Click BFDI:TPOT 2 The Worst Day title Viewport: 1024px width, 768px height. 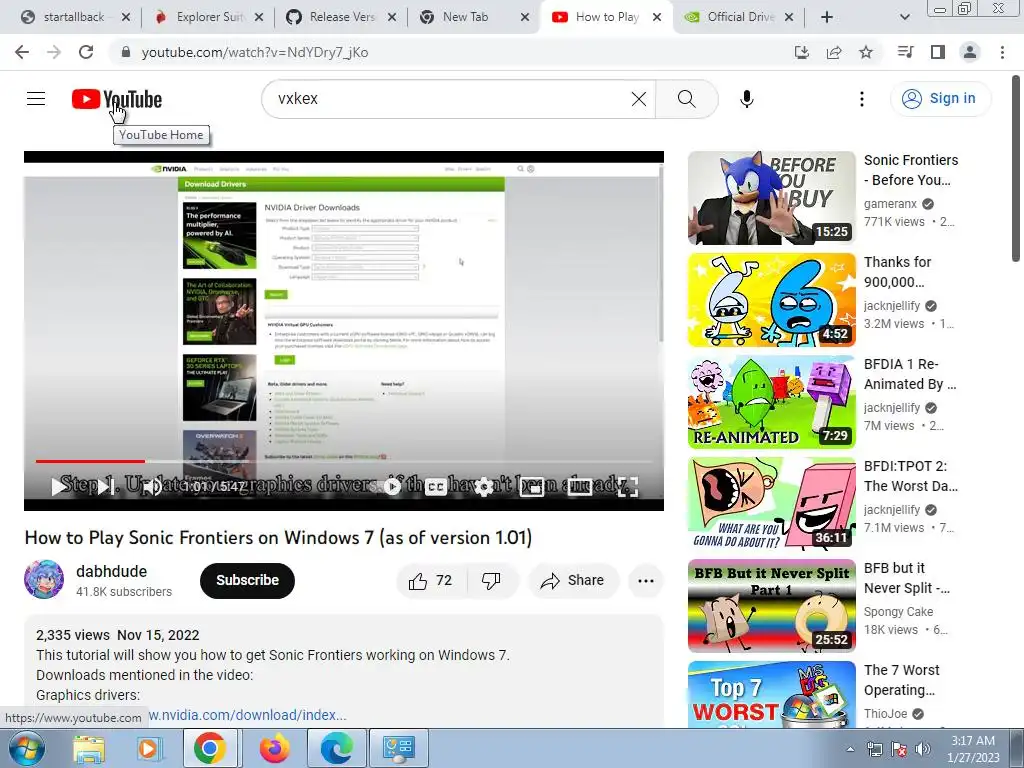coord(910,476)
